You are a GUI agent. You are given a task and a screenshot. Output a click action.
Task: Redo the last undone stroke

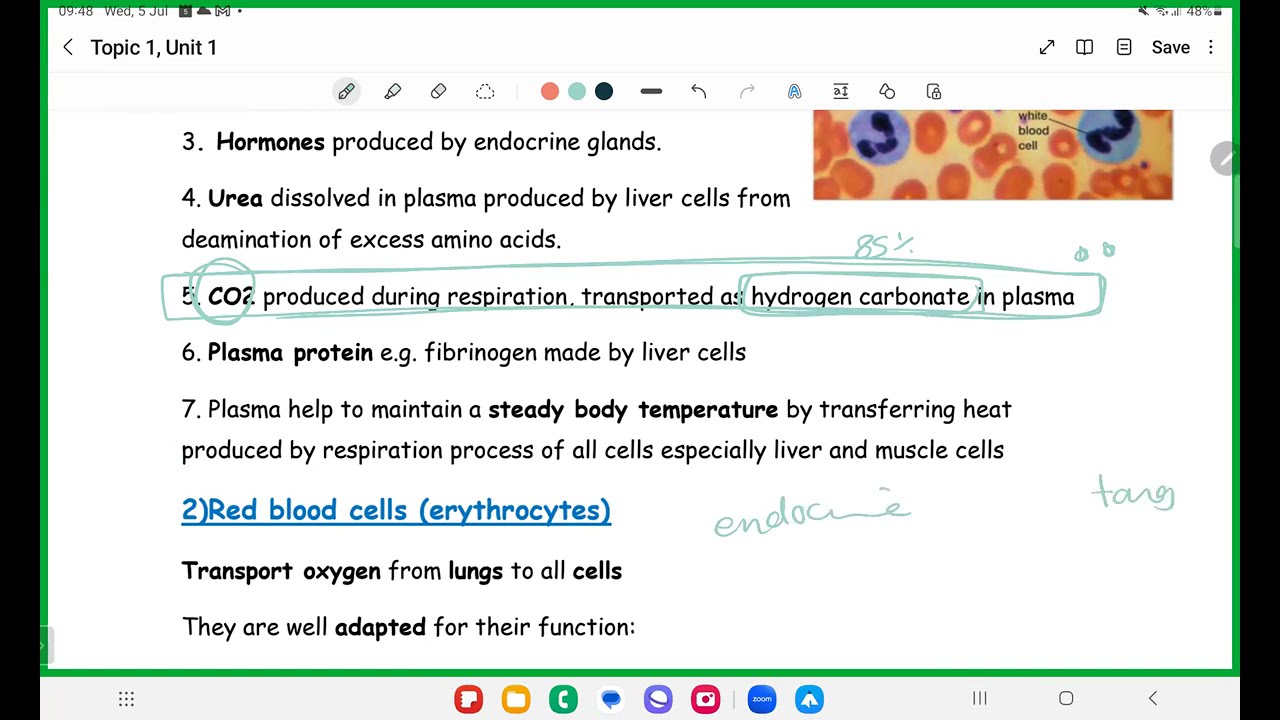tap(747, 91)
